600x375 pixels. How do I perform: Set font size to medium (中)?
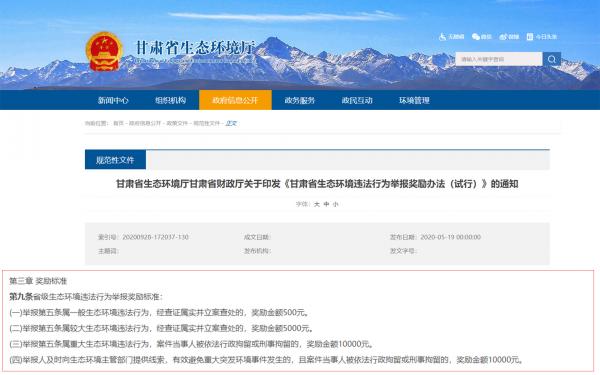326,204
